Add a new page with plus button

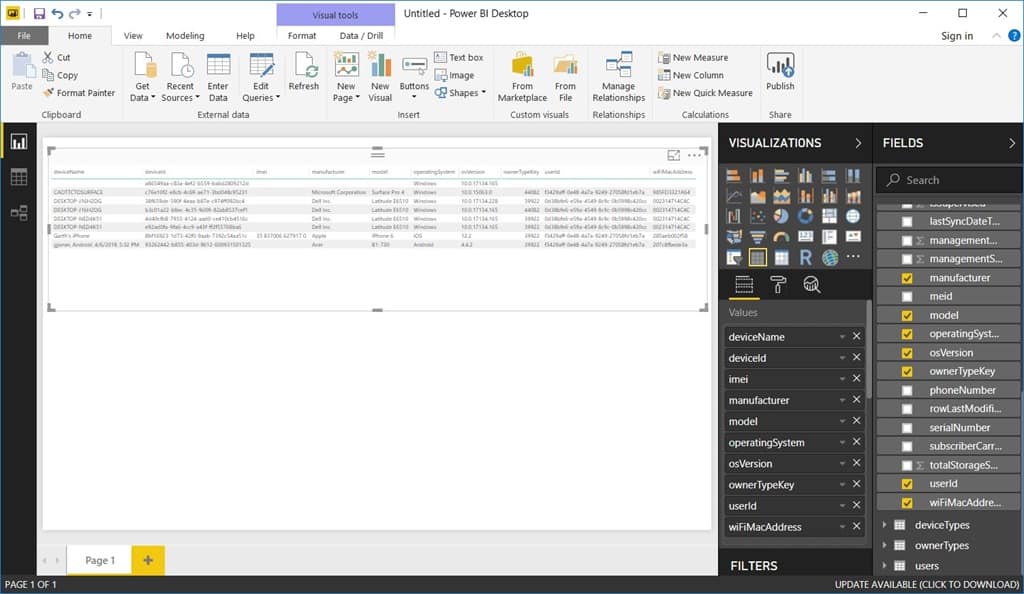148,560
